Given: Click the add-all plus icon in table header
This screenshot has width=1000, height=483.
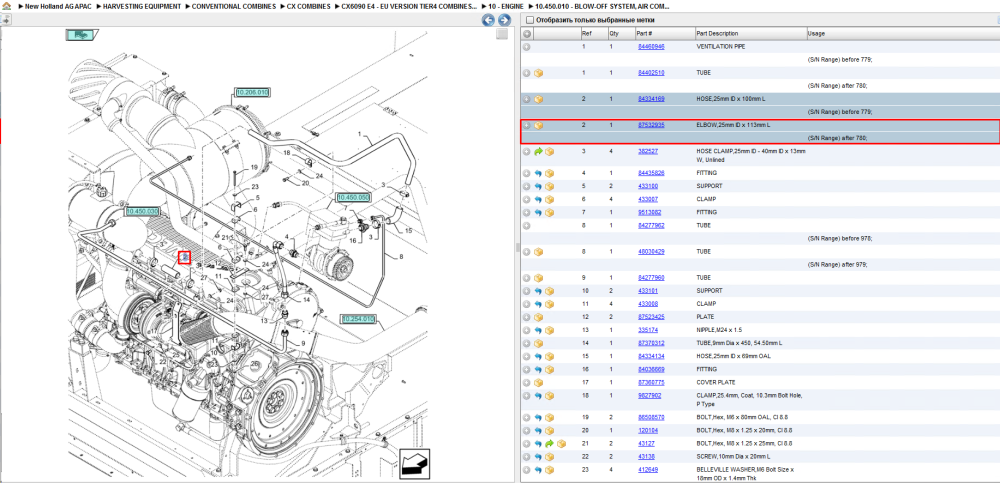Looking at the screenshot, I should (527, 33).
